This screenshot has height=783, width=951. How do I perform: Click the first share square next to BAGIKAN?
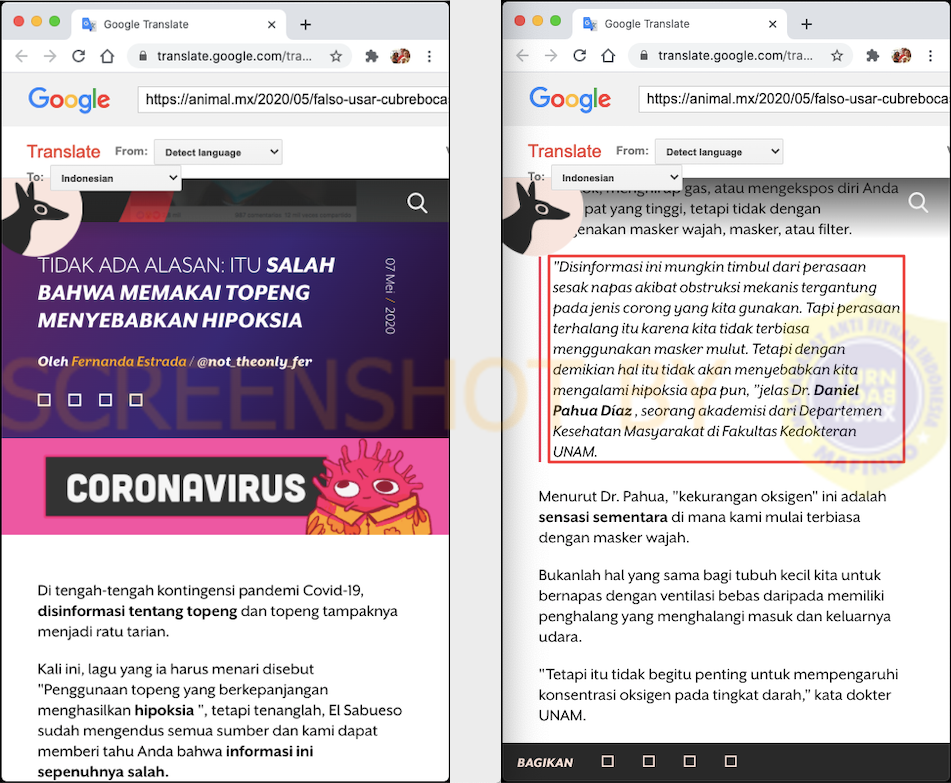click(608, 761)
